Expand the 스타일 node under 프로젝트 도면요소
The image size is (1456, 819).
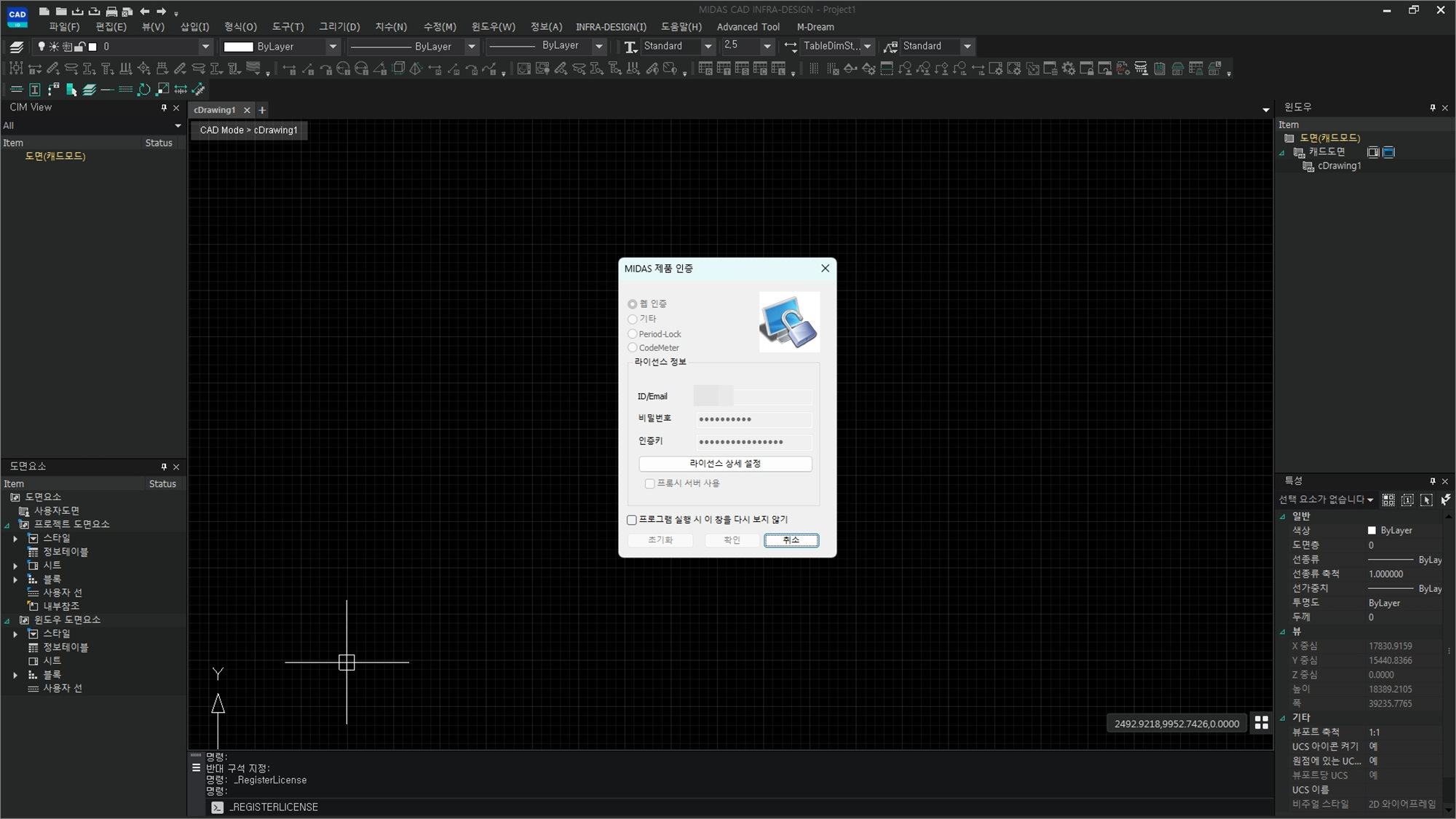click(x=15, y=539)
